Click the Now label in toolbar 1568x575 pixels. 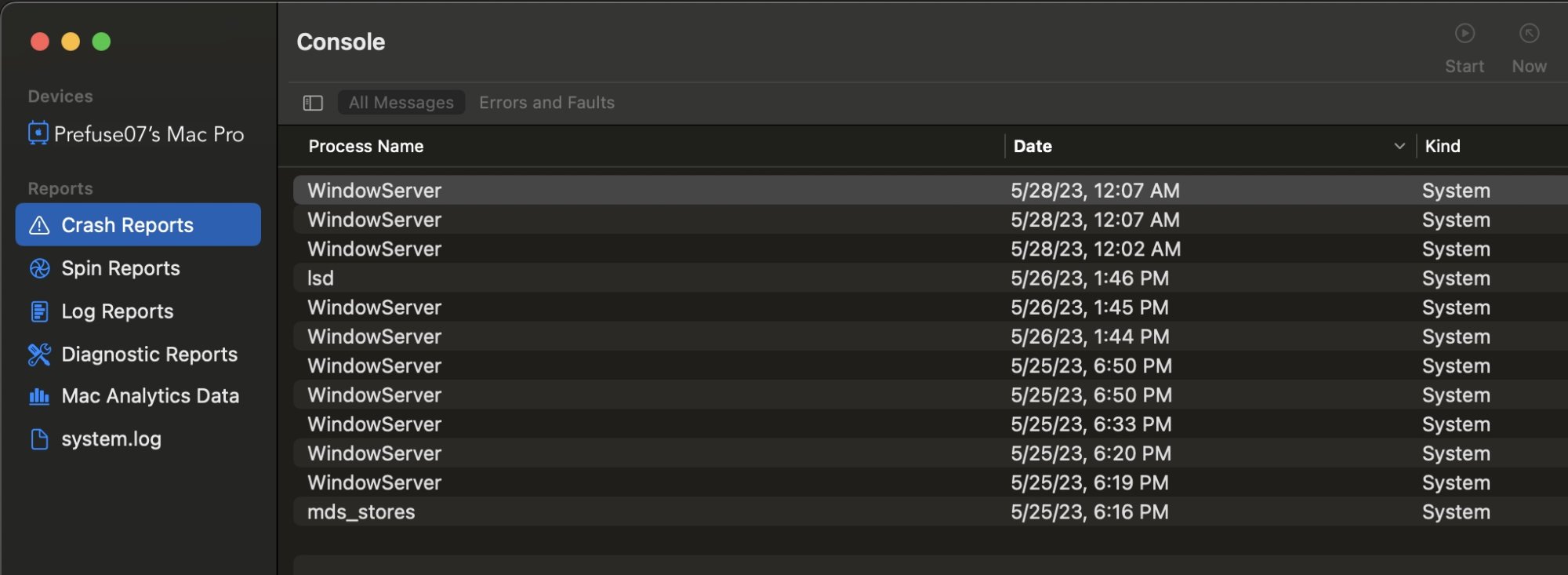(x=1529, y=67)
